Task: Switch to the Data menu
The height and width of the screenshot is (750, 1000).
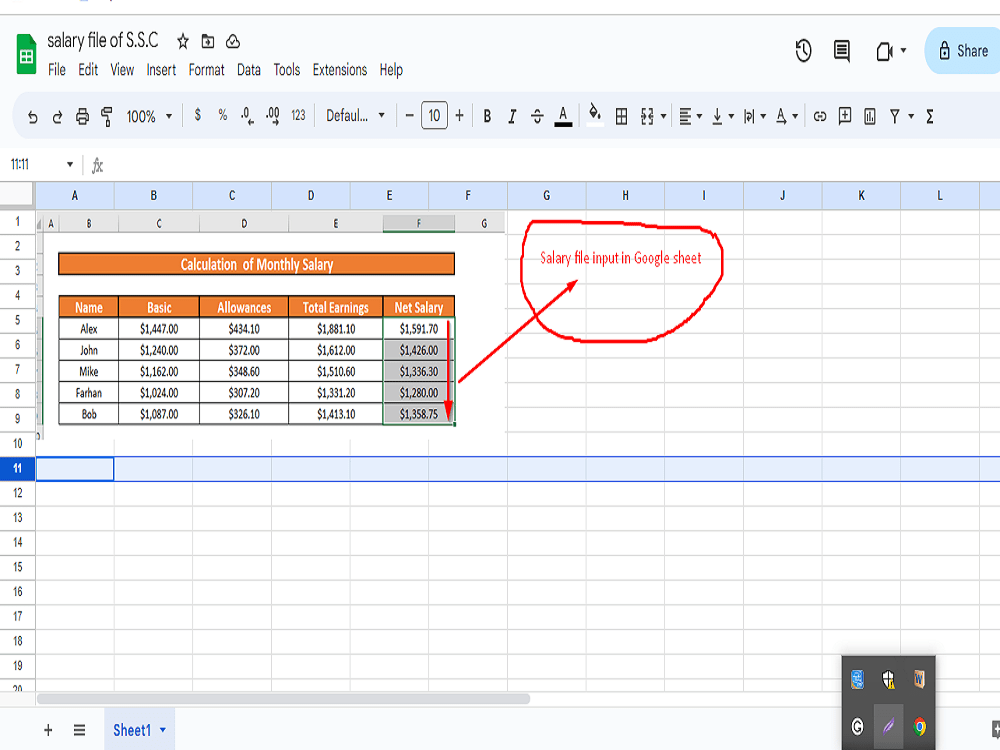Action: (248, 70)
